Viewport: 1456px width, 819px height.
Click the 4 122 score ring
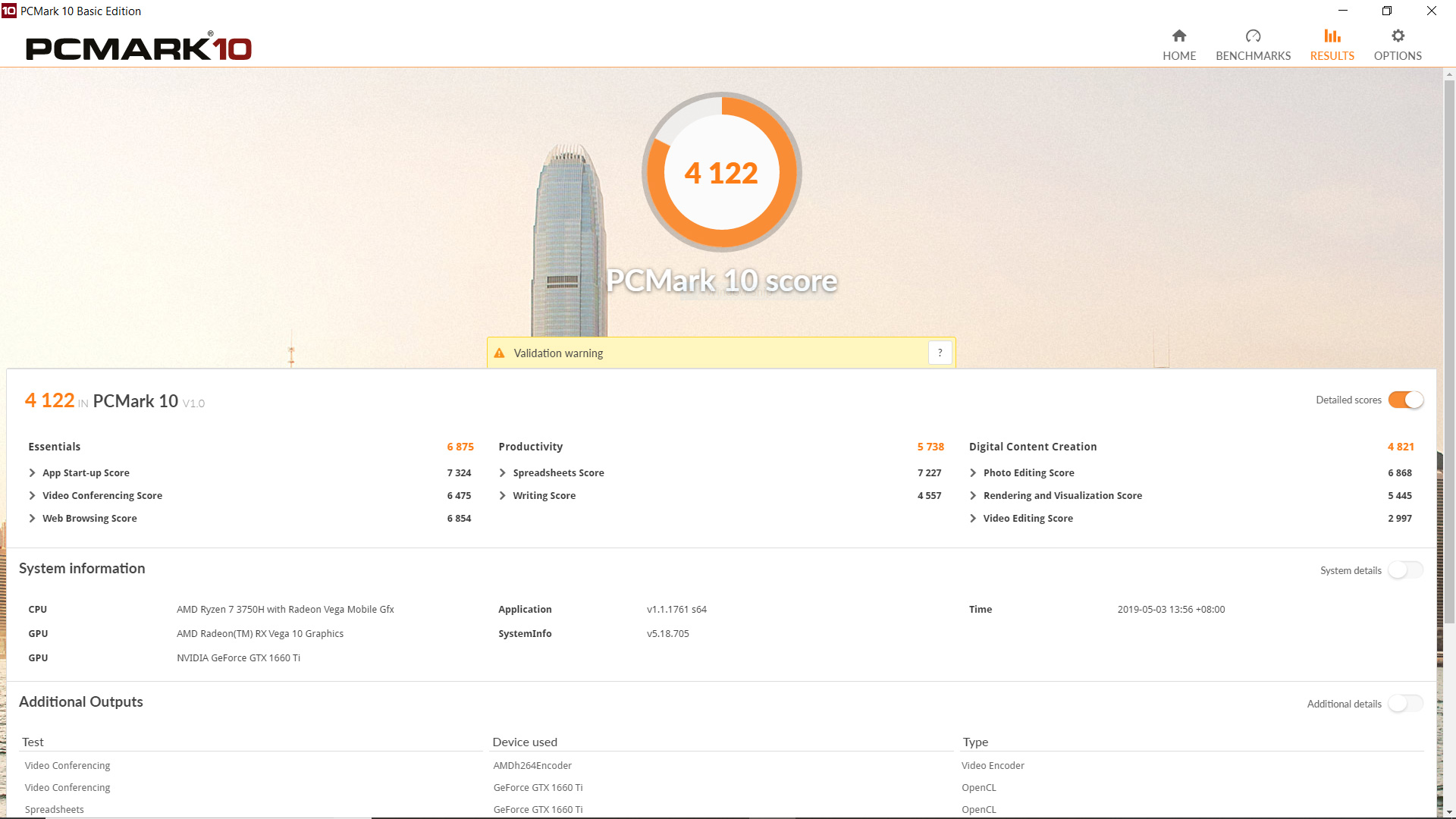click(721, 172)
